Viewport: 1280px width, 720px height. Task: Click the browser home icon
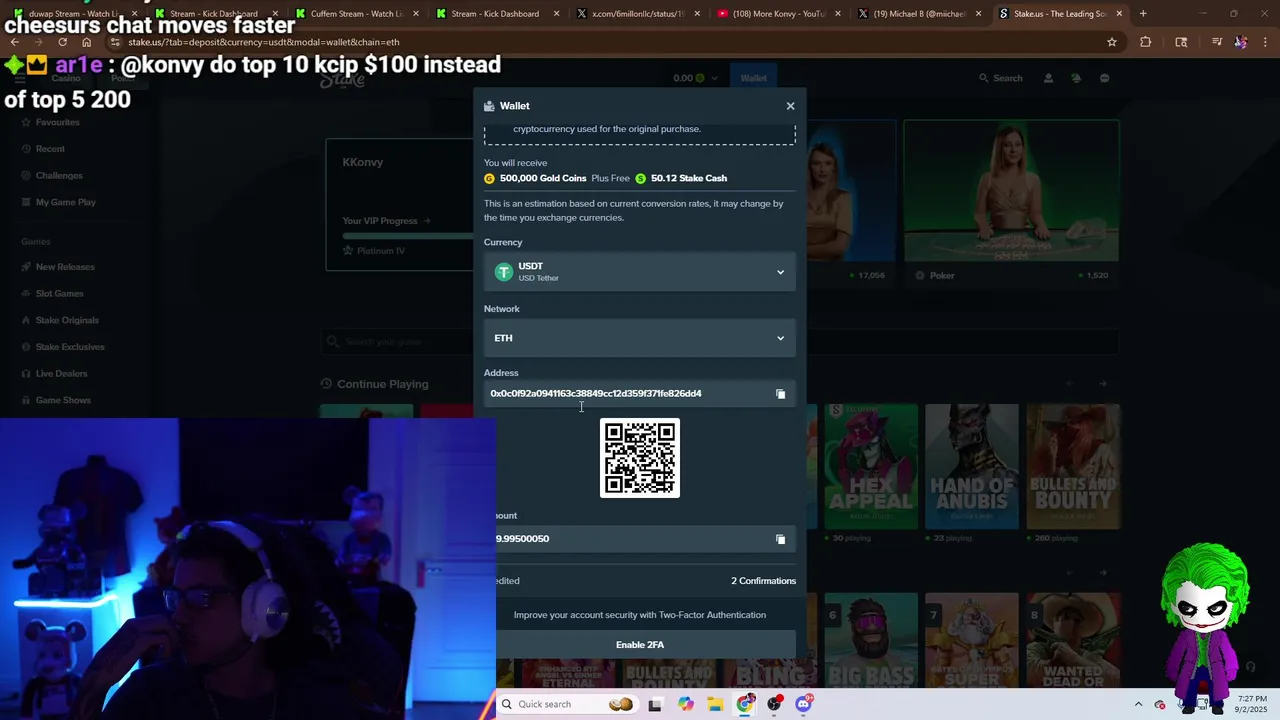pos(86,42)
